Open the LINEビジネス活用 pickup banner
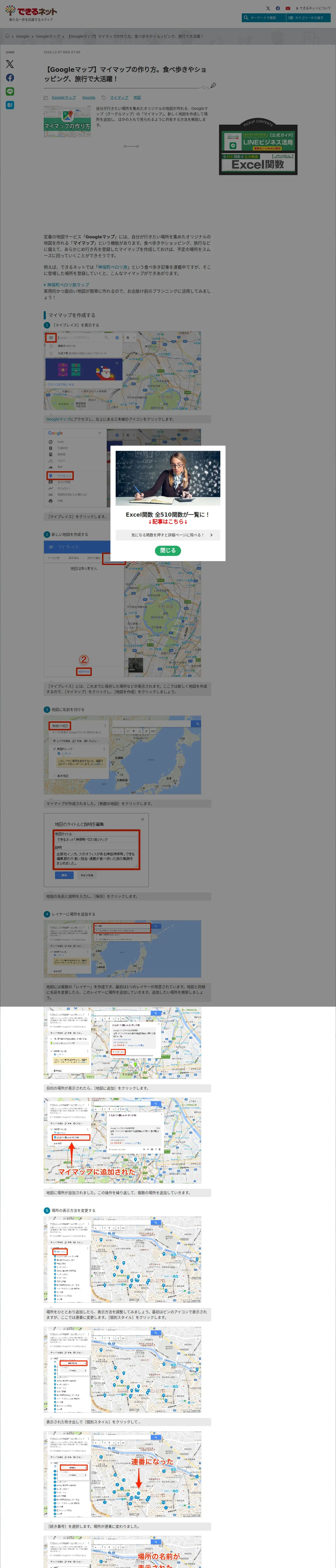This screenshot has height=1568, width=336. click(x=259, y=142)
